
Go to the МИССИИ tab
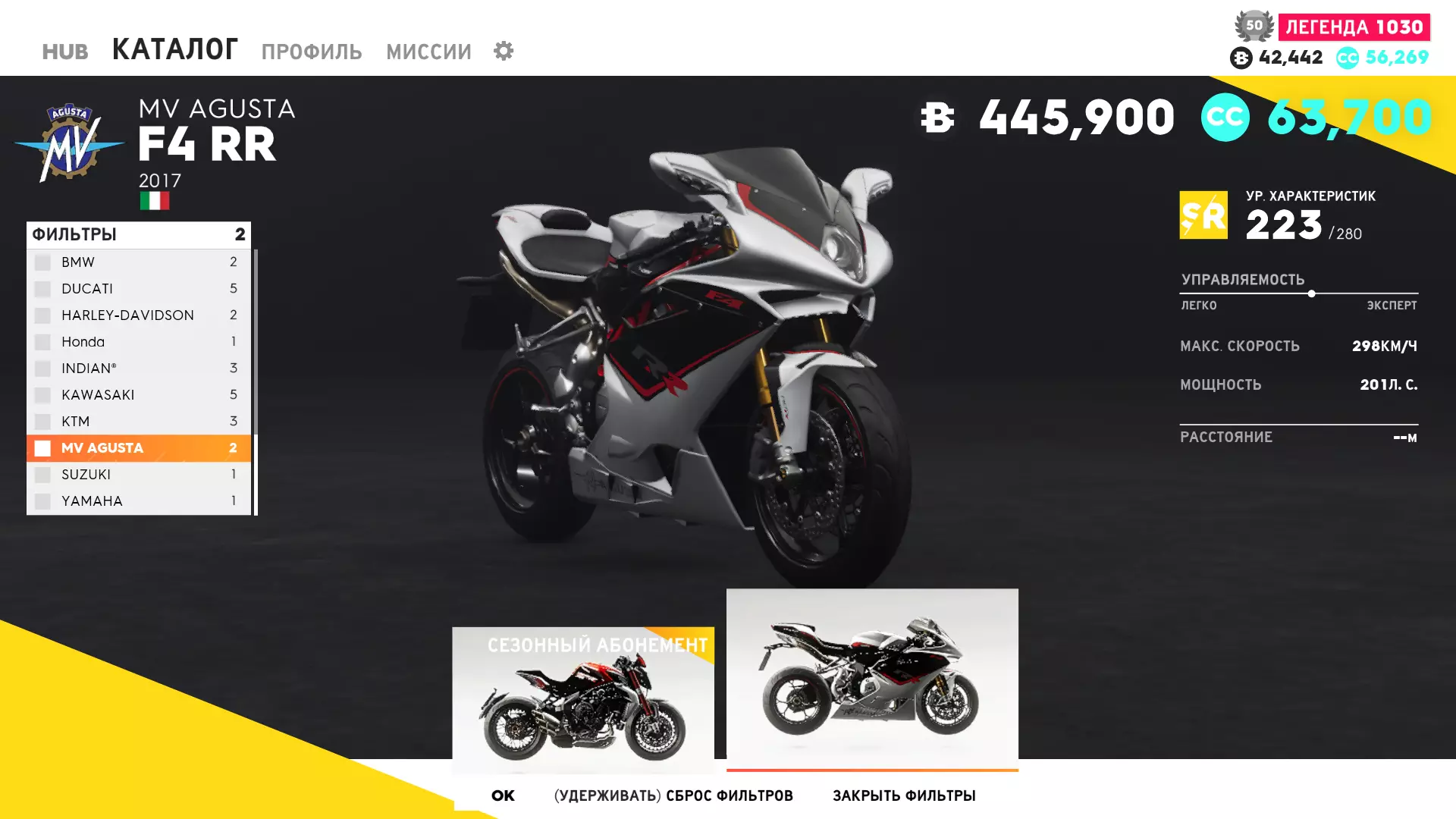point(428,52)
